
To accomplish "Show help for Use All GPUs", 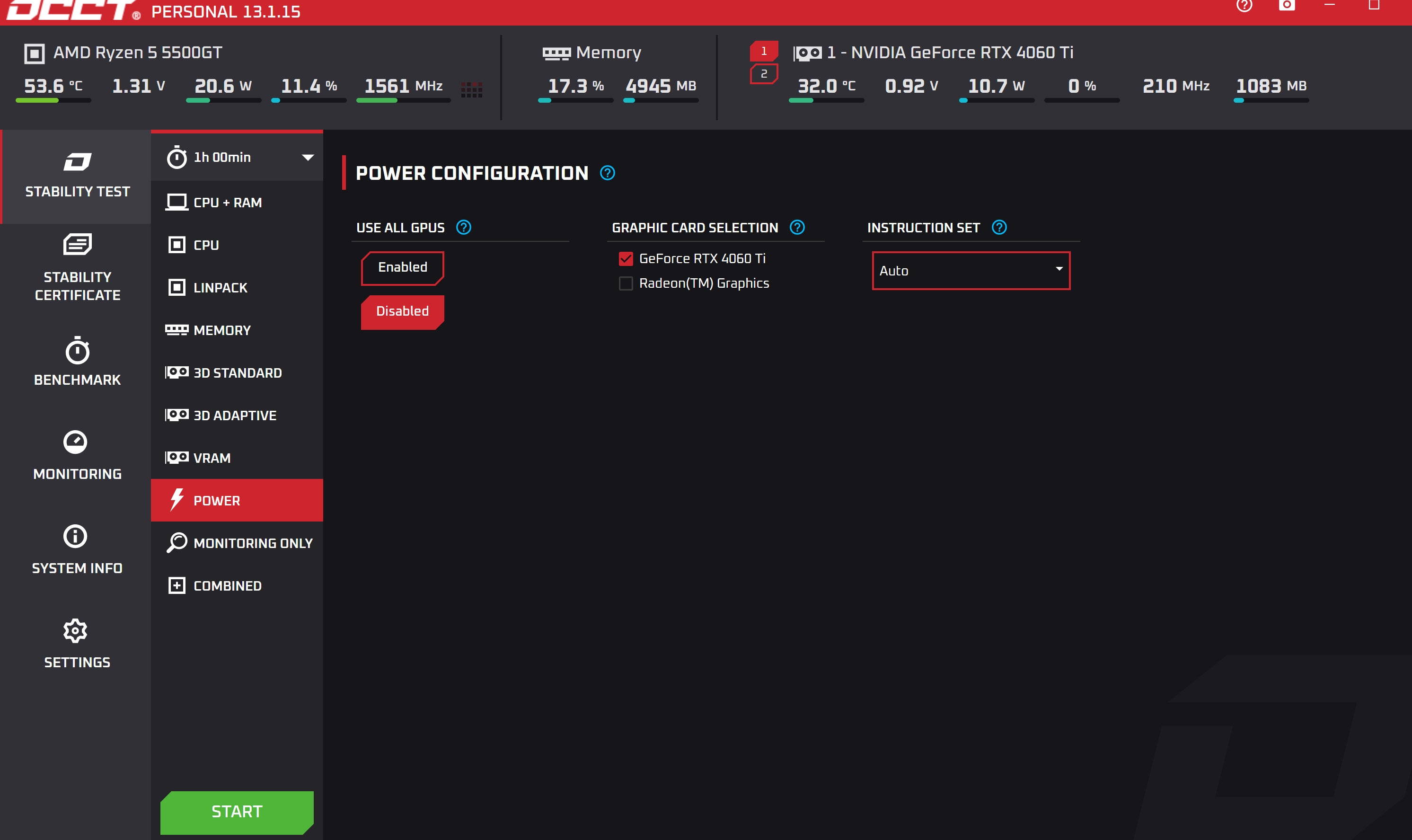I will [464, 228].
